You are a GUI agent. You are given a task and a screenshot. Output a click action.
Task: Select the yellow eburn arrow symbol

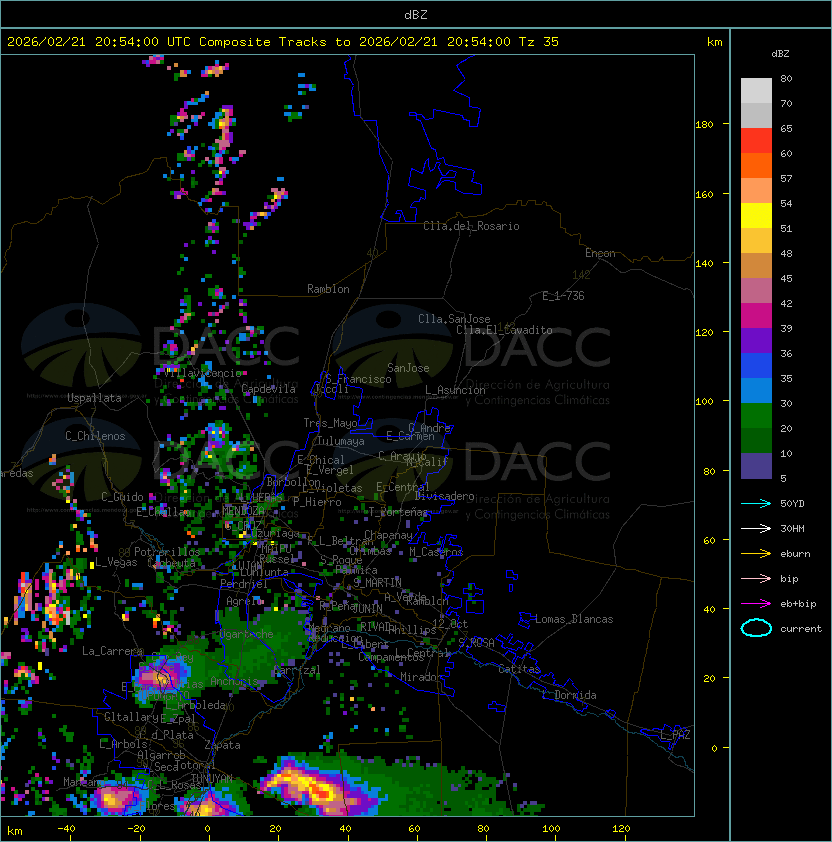756,554
